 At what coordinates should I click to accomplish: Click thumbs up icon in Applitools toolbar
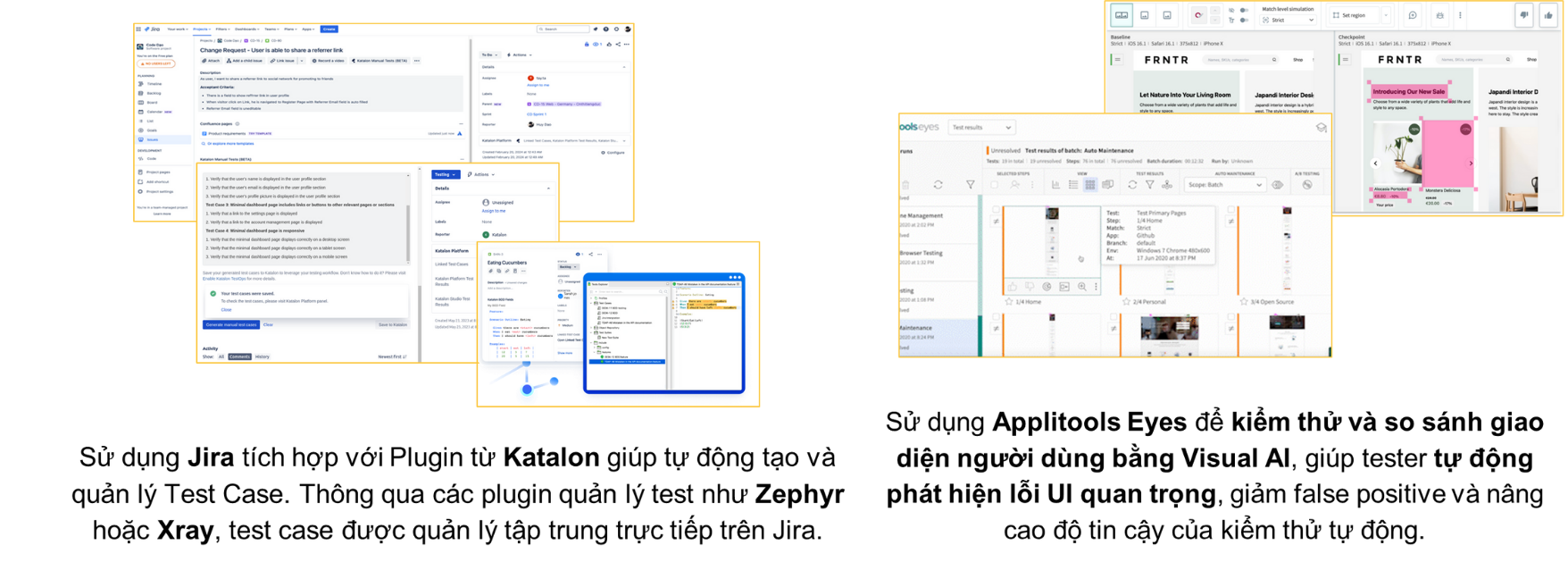pos(1548,15)
